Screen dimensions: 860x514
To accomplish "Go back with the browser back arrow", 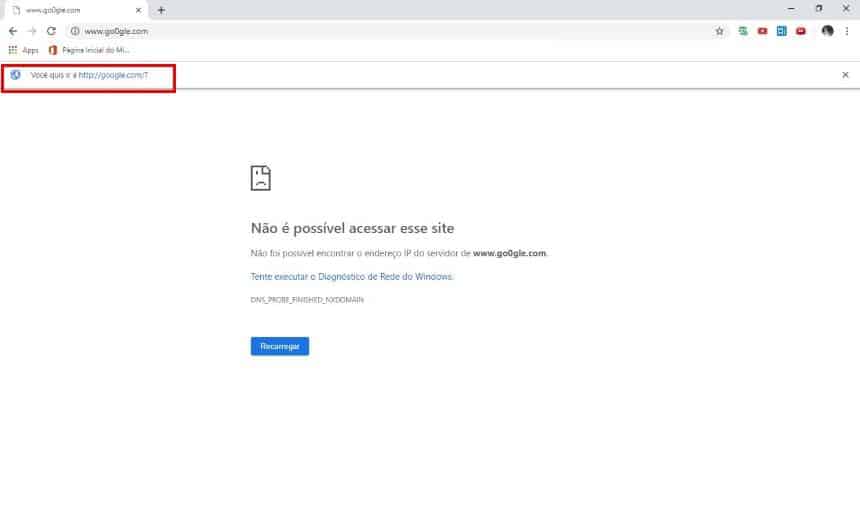I will tap(13, 31).
